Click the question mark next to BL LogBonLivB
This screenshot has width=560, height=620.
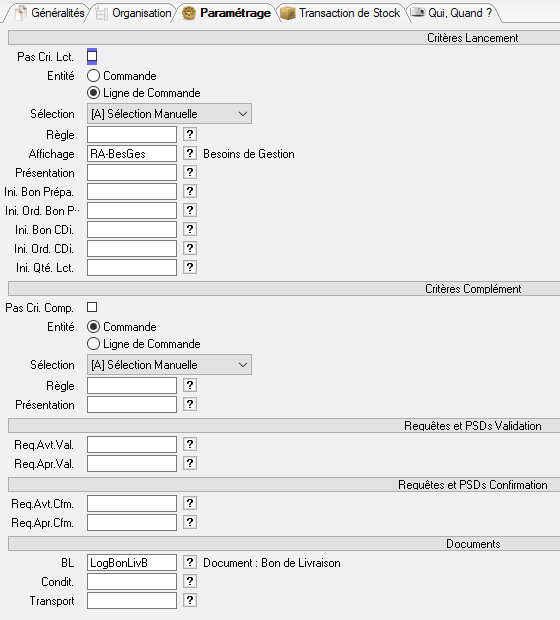pyautogui.click(x=190, y=562)
